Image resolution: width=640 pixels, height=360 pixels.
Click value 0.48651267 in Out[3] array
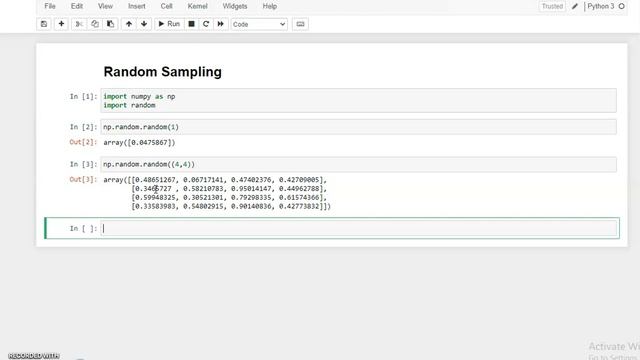click(155, 180)
